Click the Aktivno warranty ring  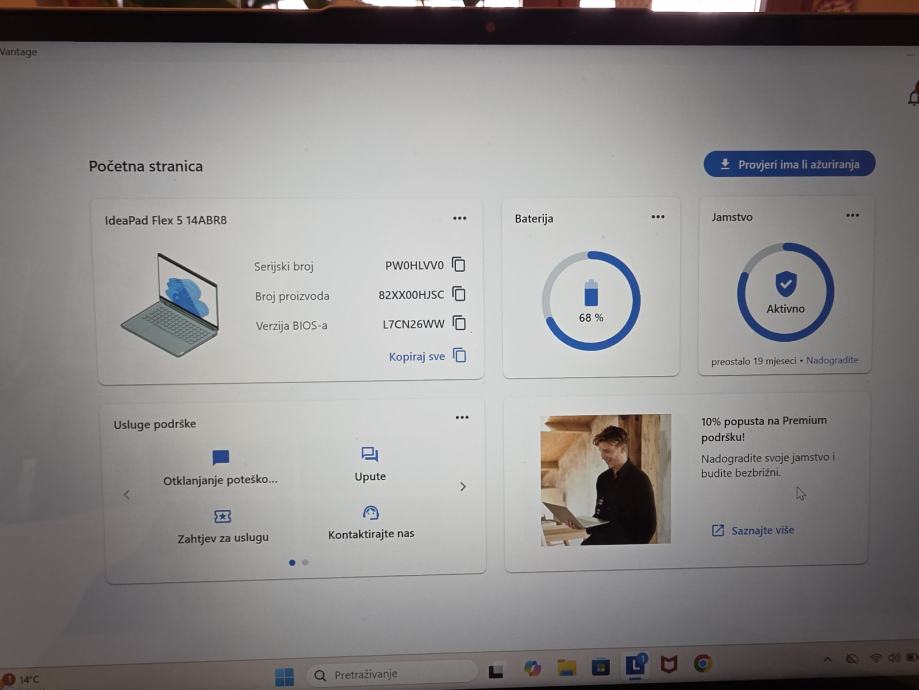coord(785,292)
